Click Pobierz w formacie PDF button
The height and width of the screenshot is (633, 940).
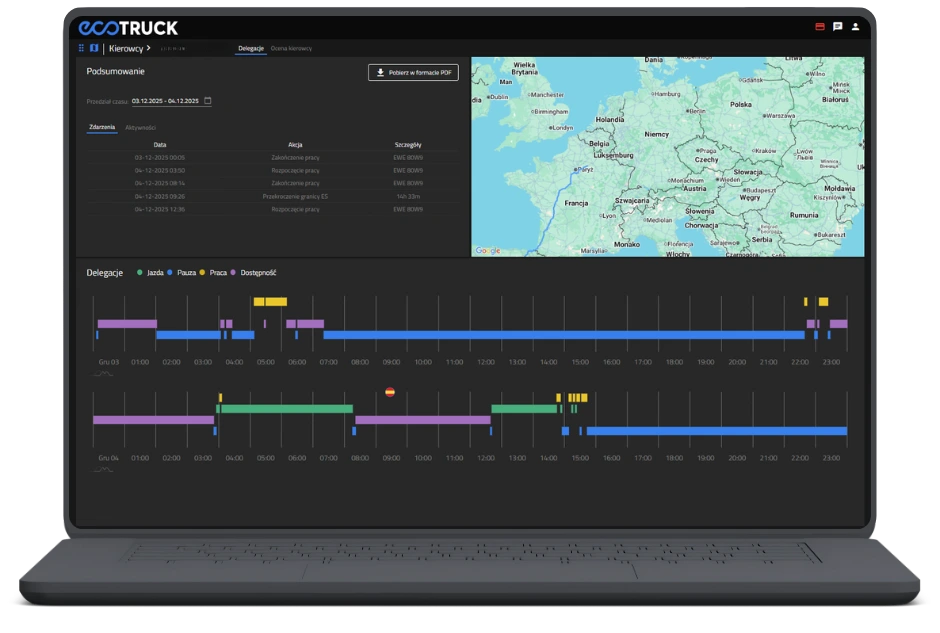click(x=413, y=72)
